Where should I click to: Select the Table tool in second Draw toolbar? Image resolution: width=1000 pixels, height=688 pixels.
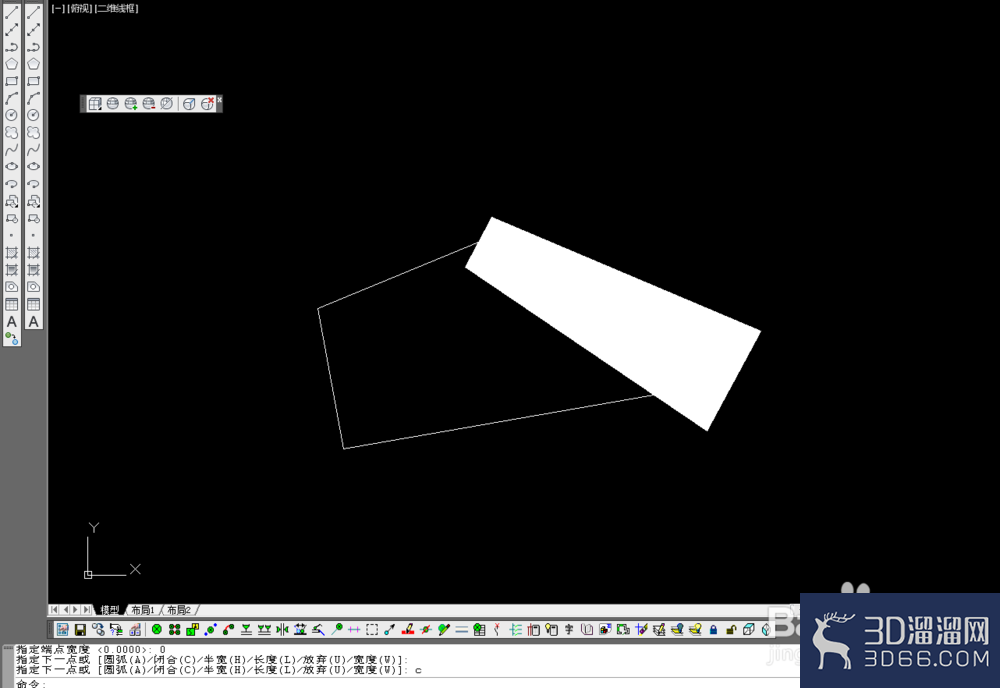pyautogui.click(x=34, y=305)
